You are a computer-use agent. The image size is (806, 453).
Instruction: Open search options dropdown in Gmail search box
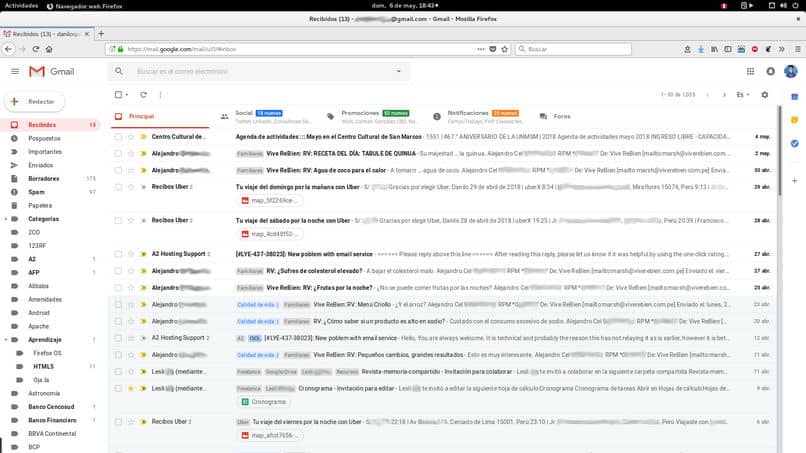point(398,71)
